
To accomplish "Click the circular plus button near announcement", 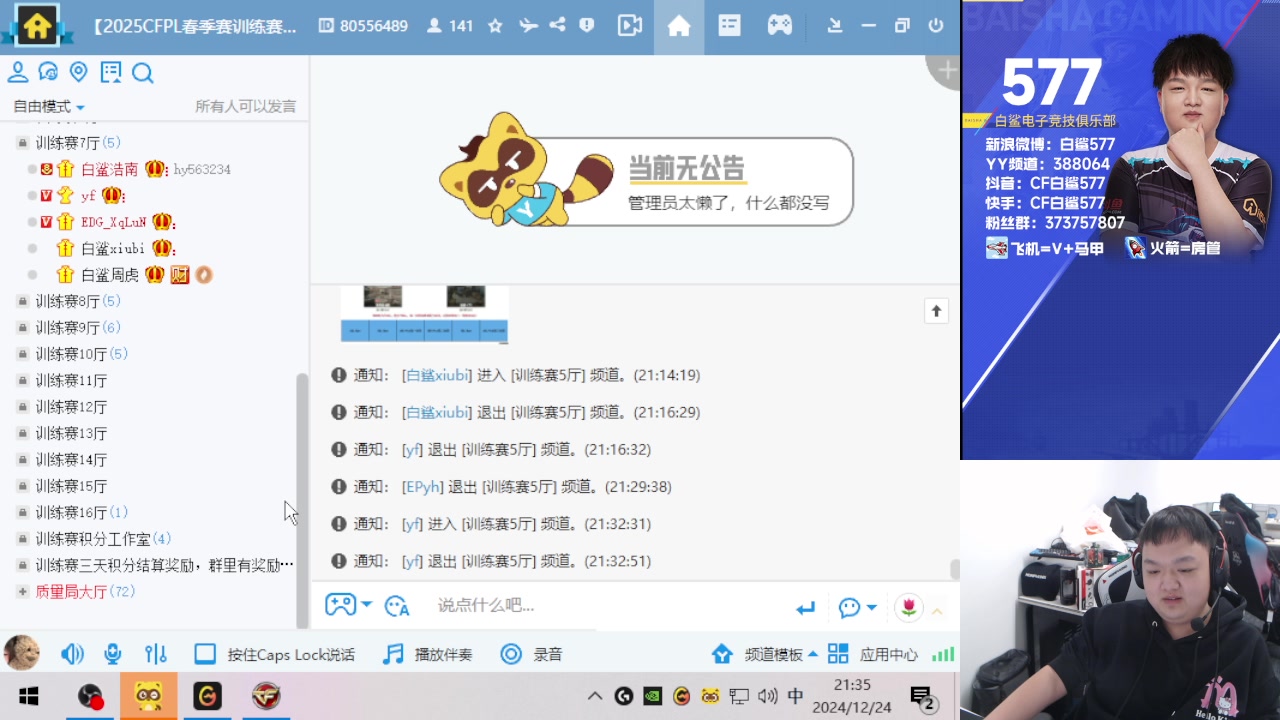I will pyautogui.click(x=944, y=71).
